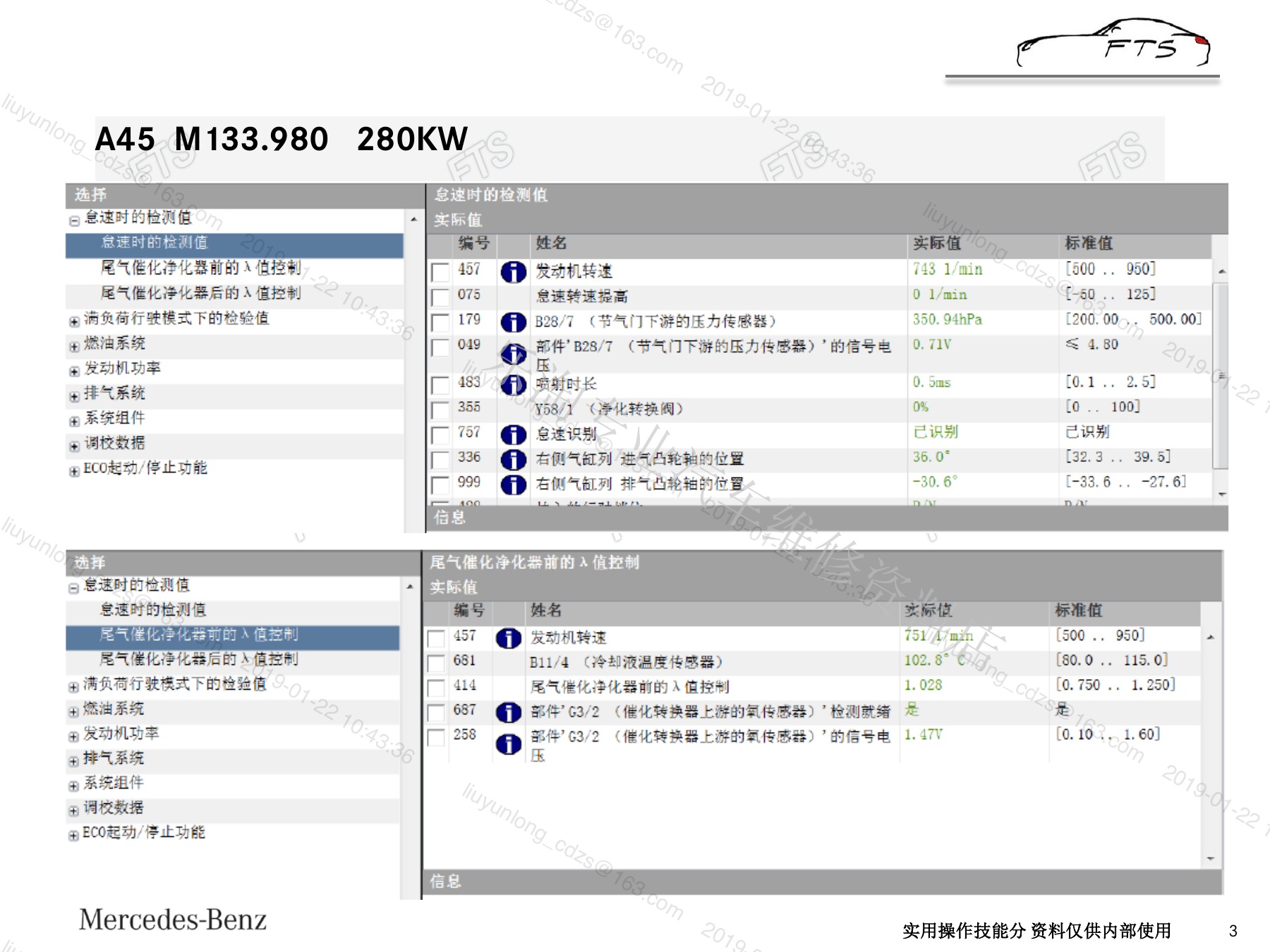The width and height of the screenshot is (1270, 952).
Task: Expand 发动机功率 in lower tree
Action: (73, 736)
